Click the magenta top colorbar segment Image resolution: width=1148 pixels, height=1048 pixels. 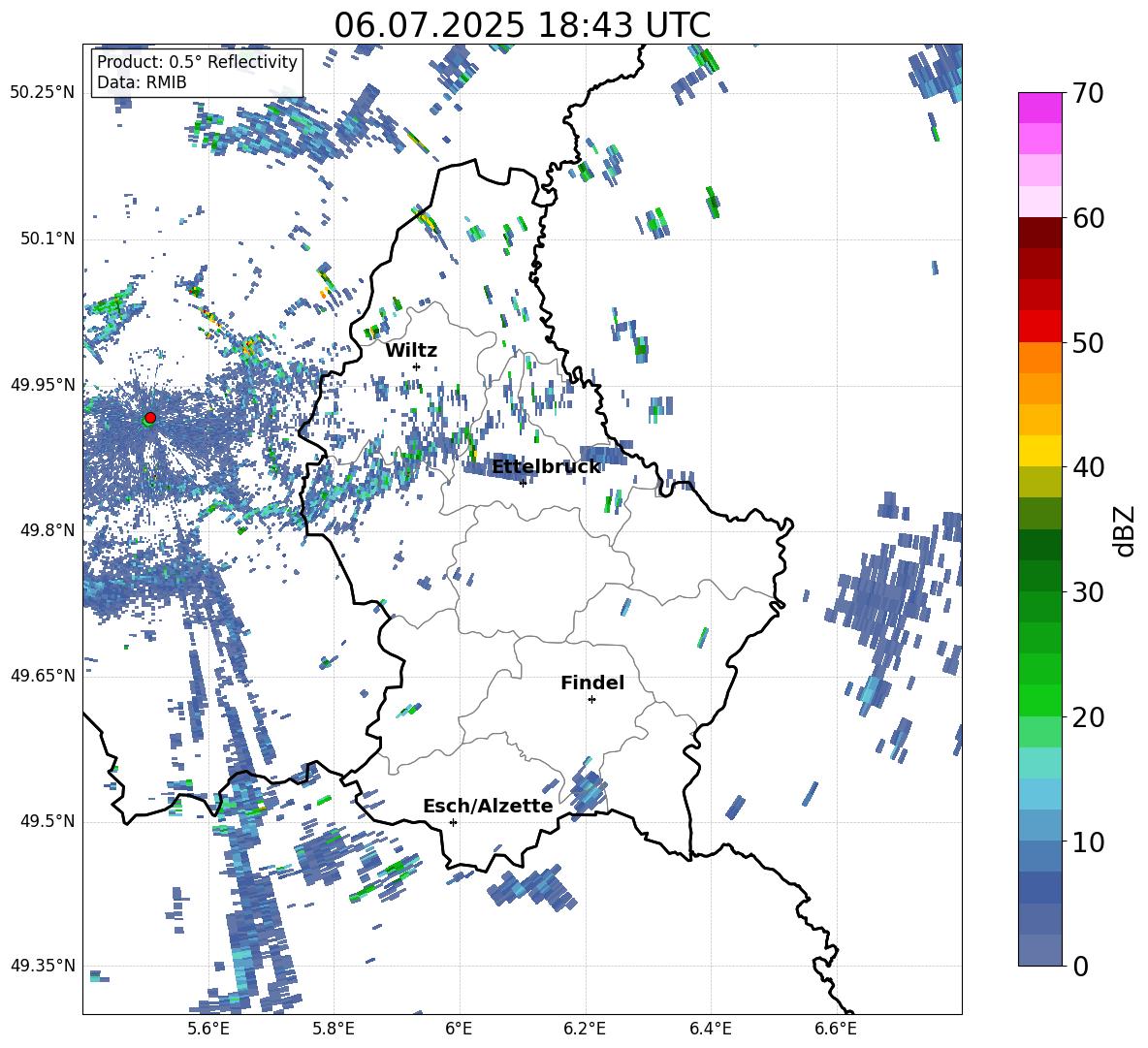[1039, 109]
